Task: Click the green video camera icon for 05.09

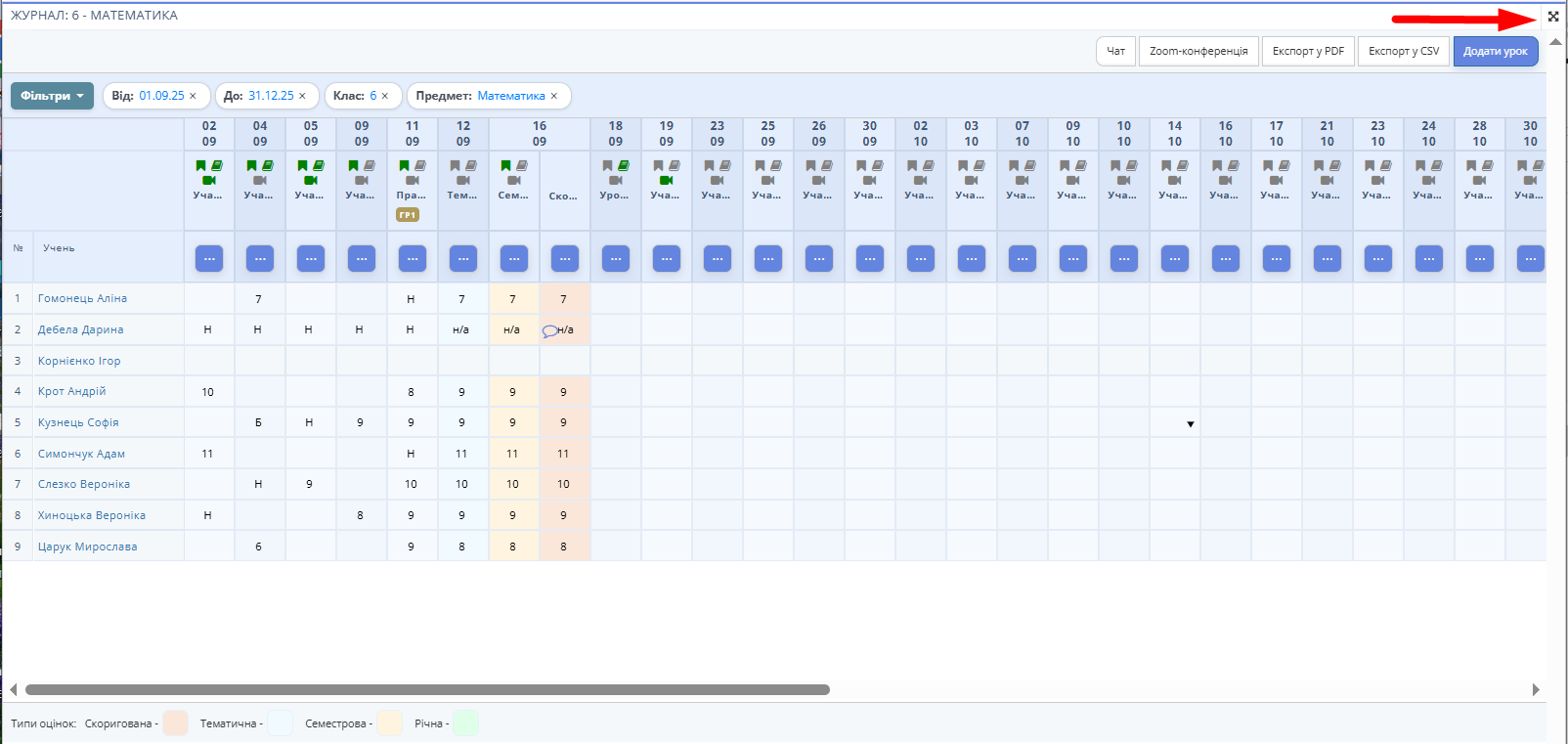Action: click(310, 181)
